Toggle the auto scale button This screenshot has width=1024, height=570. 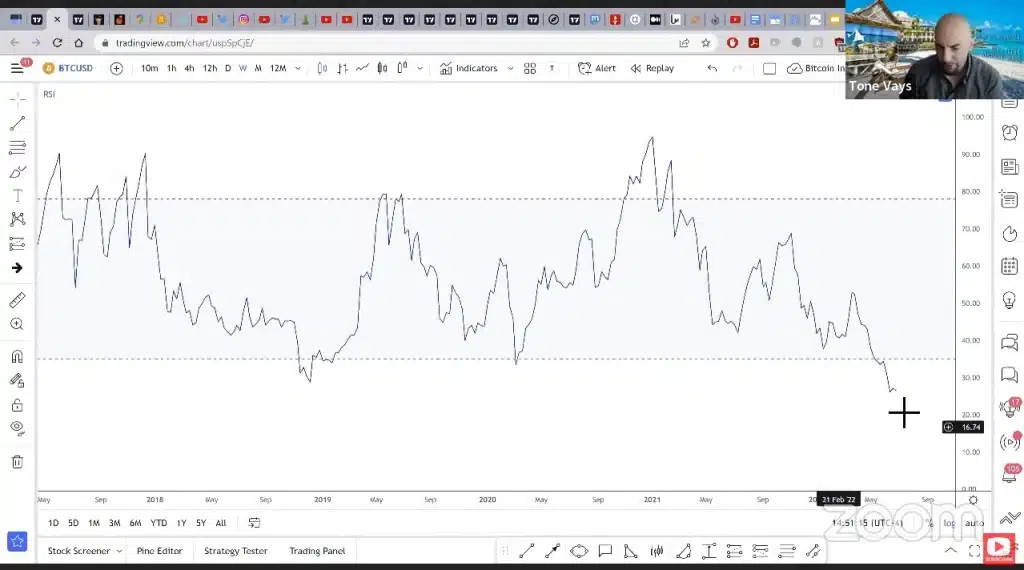(x=974, y=523)
